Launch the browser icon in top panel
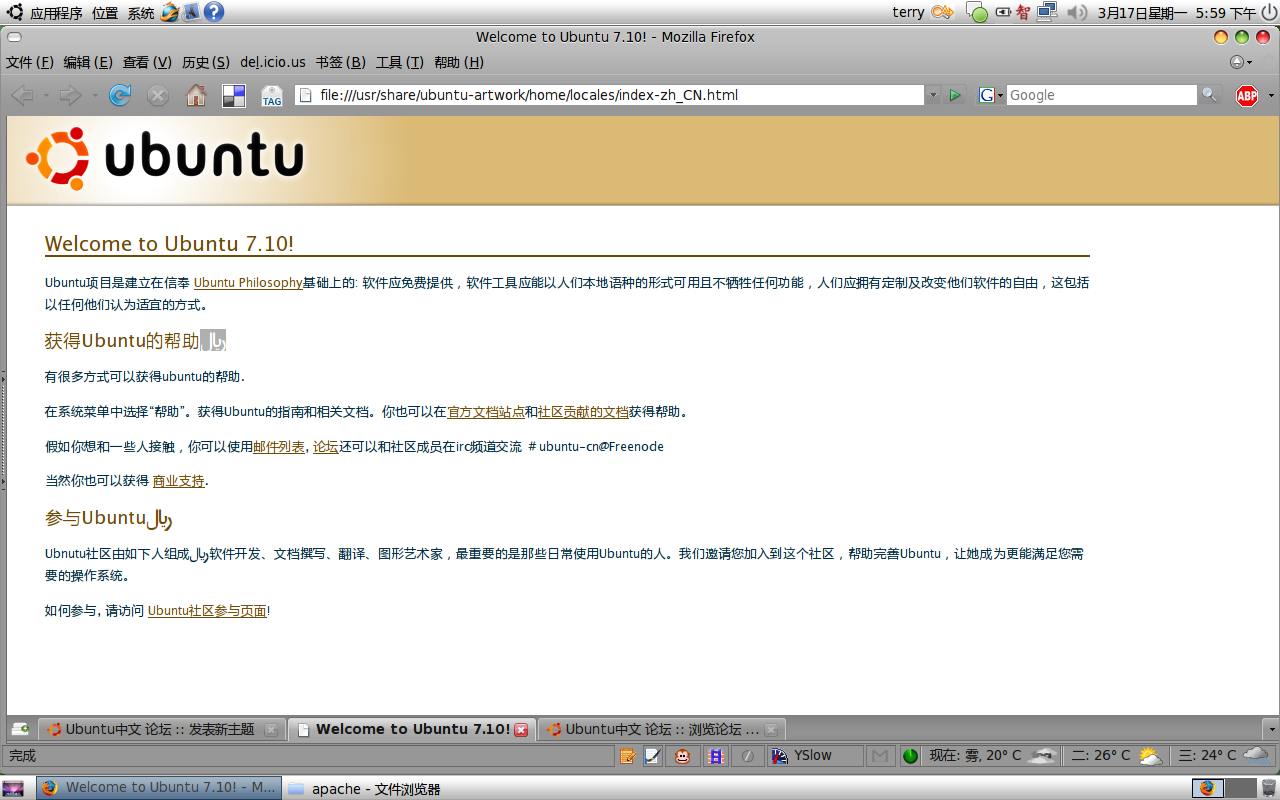 pos(169,12)
